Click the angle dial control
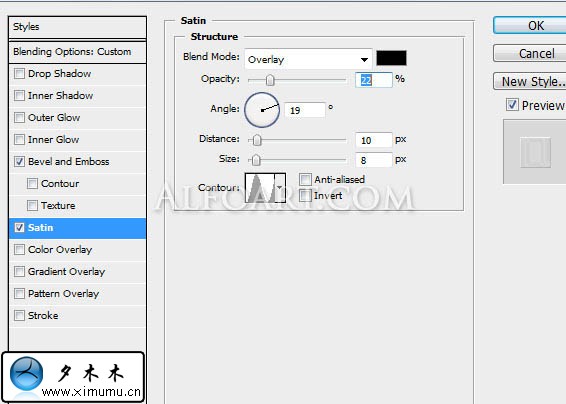 pos(262,110)
